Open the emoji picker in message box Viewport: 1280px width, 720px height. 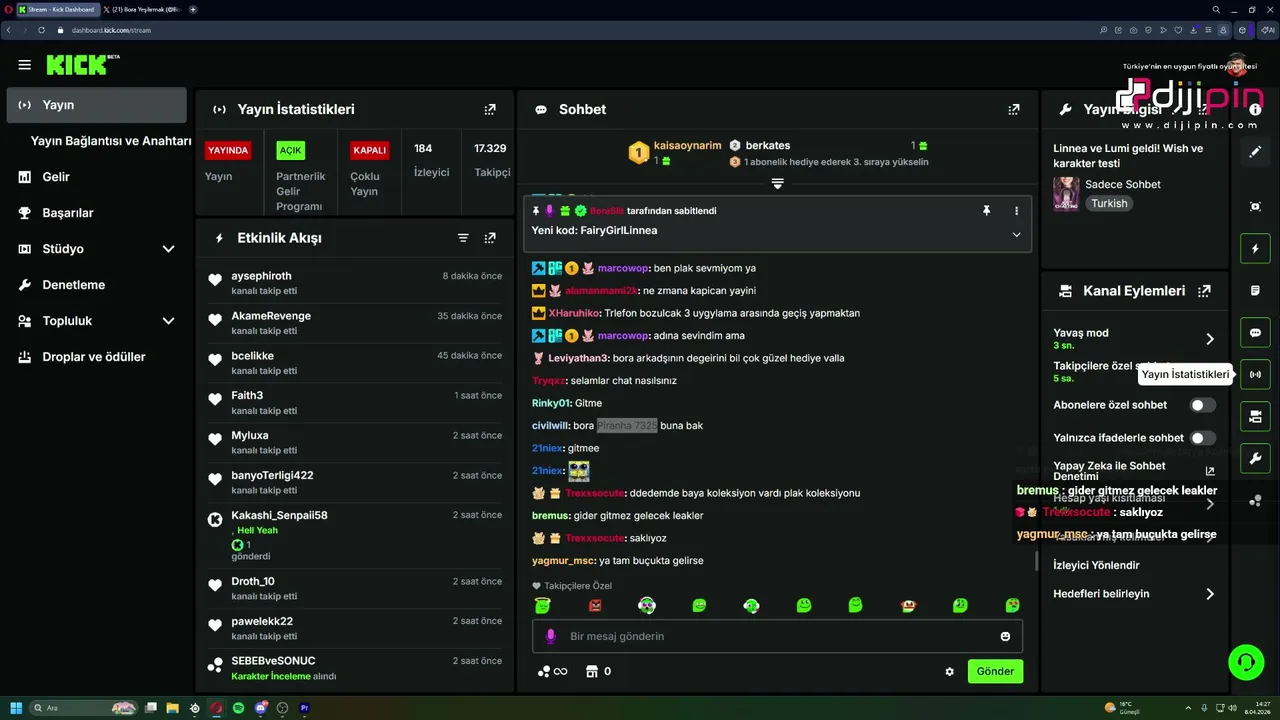[1005, 636]
